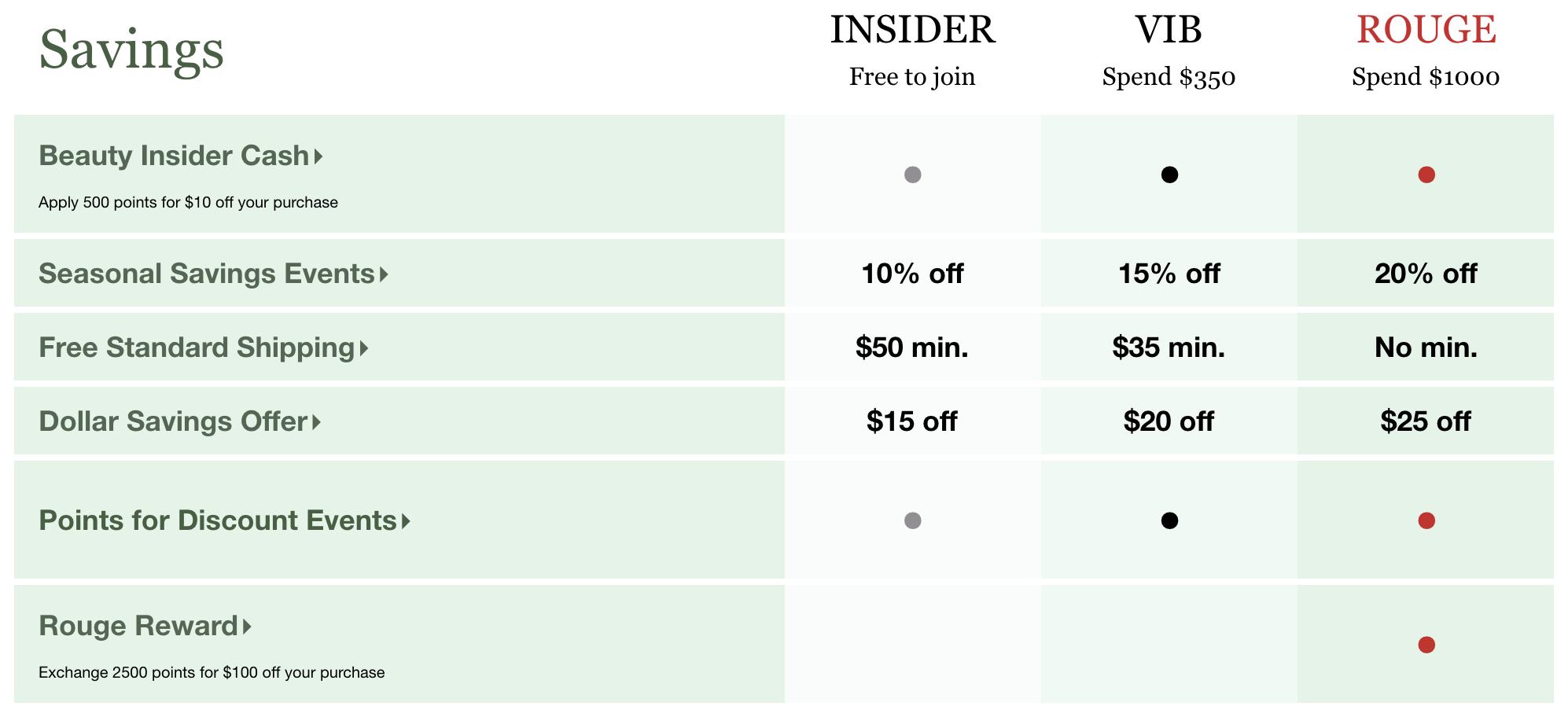Click the gray Insider dot for Beauty Insider Cash

click(912, 175)
